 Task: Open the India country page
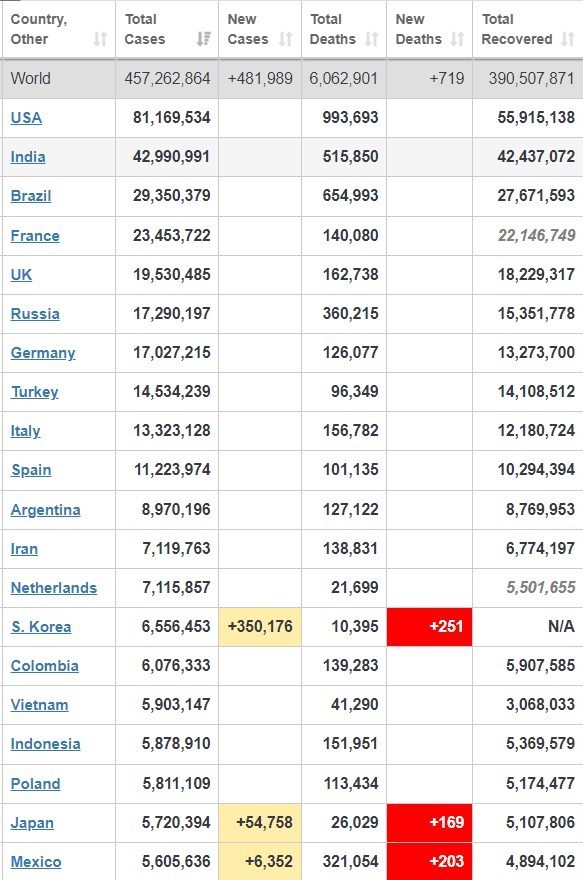point(28,157)
